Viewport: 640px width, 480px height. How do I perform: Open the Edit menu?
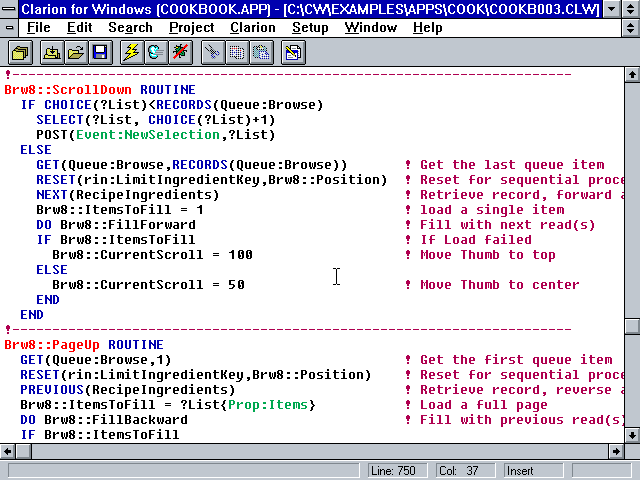point(79,27)
